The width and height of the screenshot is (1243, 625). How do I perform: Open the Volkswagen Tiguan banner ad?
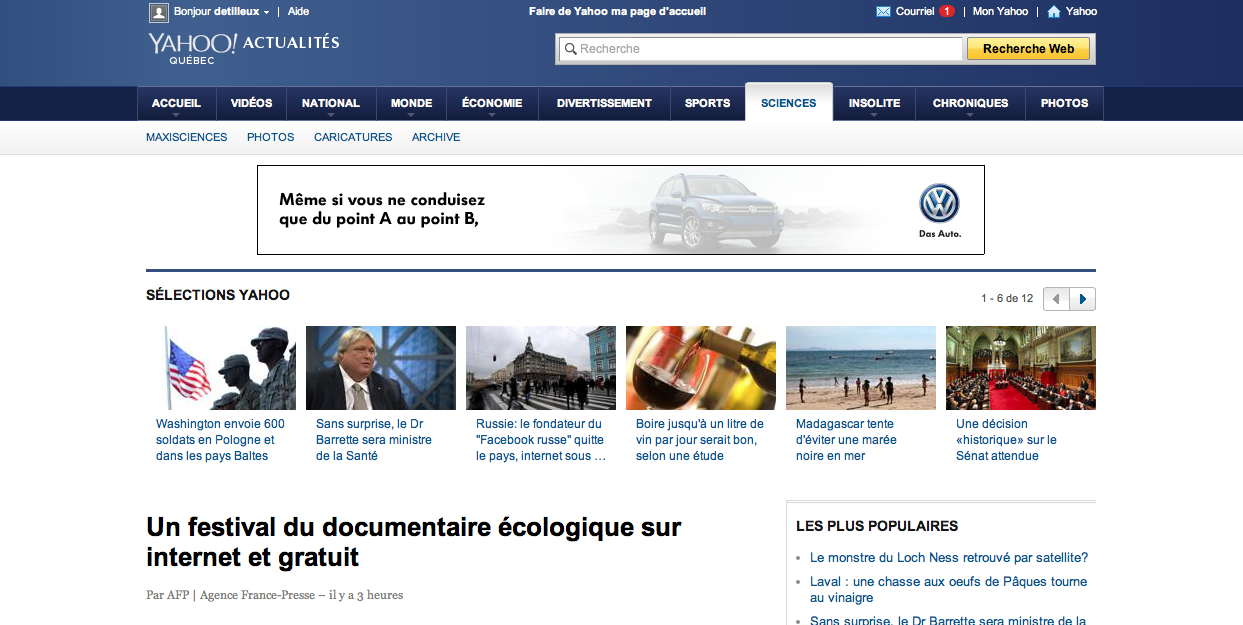coord(621,210)
